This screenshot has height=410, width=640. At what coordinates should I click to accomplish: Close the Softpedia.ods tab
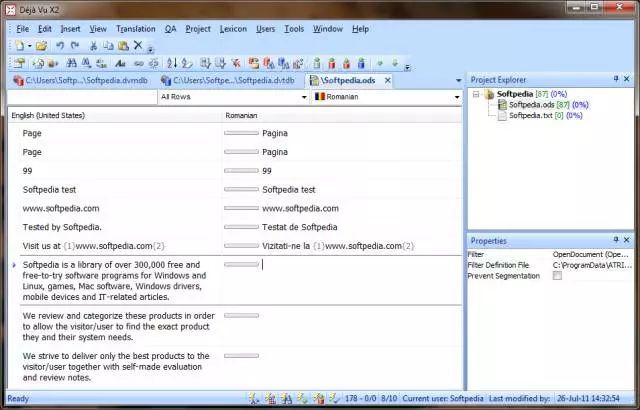(x=388, y=80)
